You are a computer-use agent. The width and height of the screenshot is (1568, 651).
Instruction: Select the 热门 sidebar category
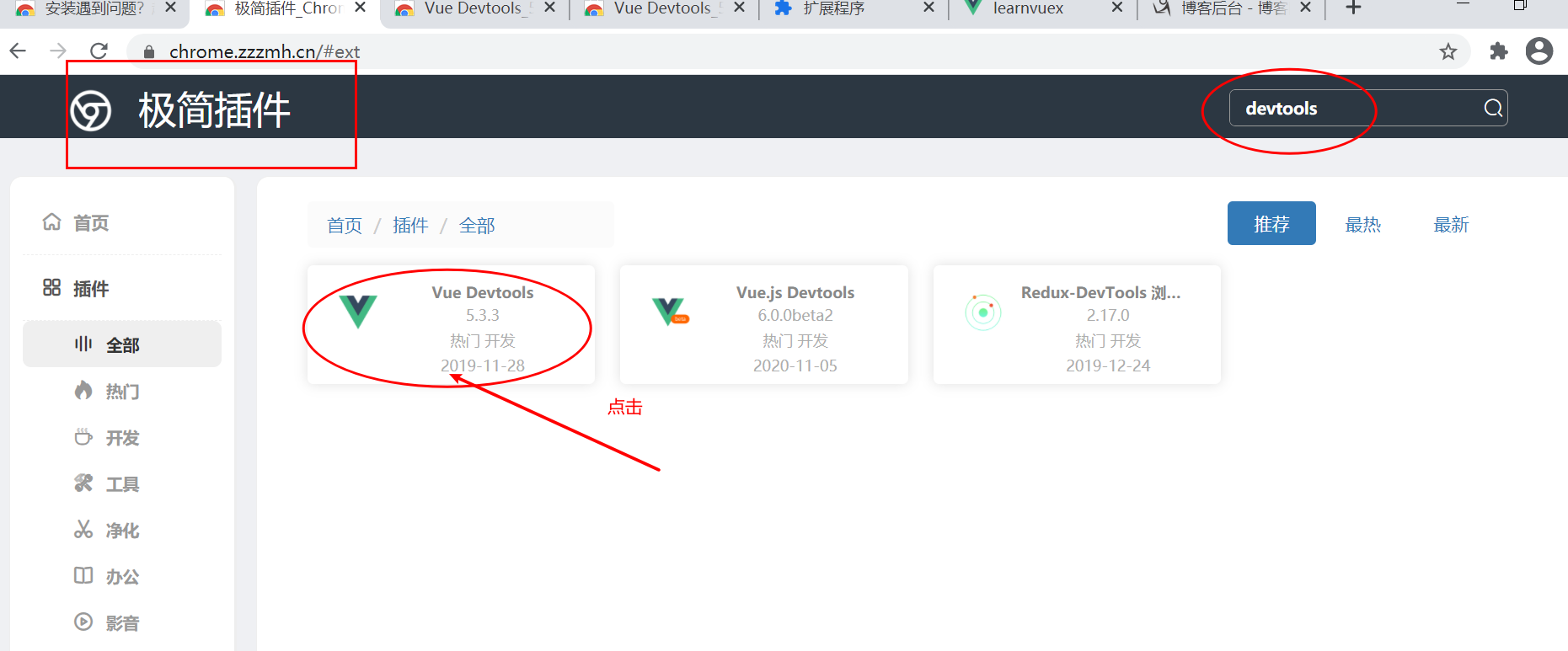[121, 391]
